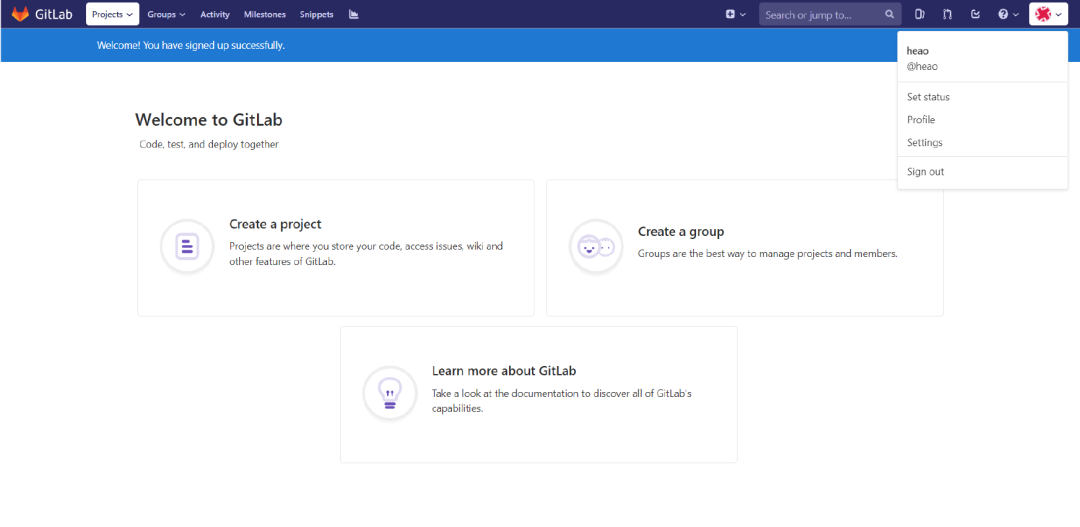Image resolution: width=1080 pixels, height=527 pixels.
Task: Click Sign out in user menu
Action: [925, 172]
